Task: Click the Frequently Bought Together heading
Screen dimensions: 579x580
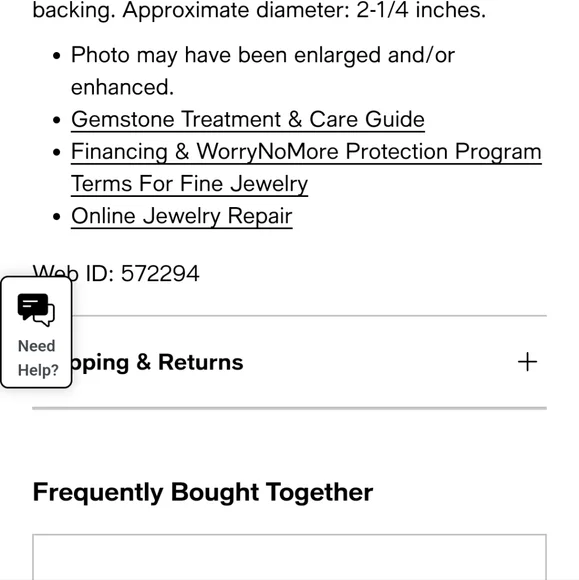Action: [203, 492]
